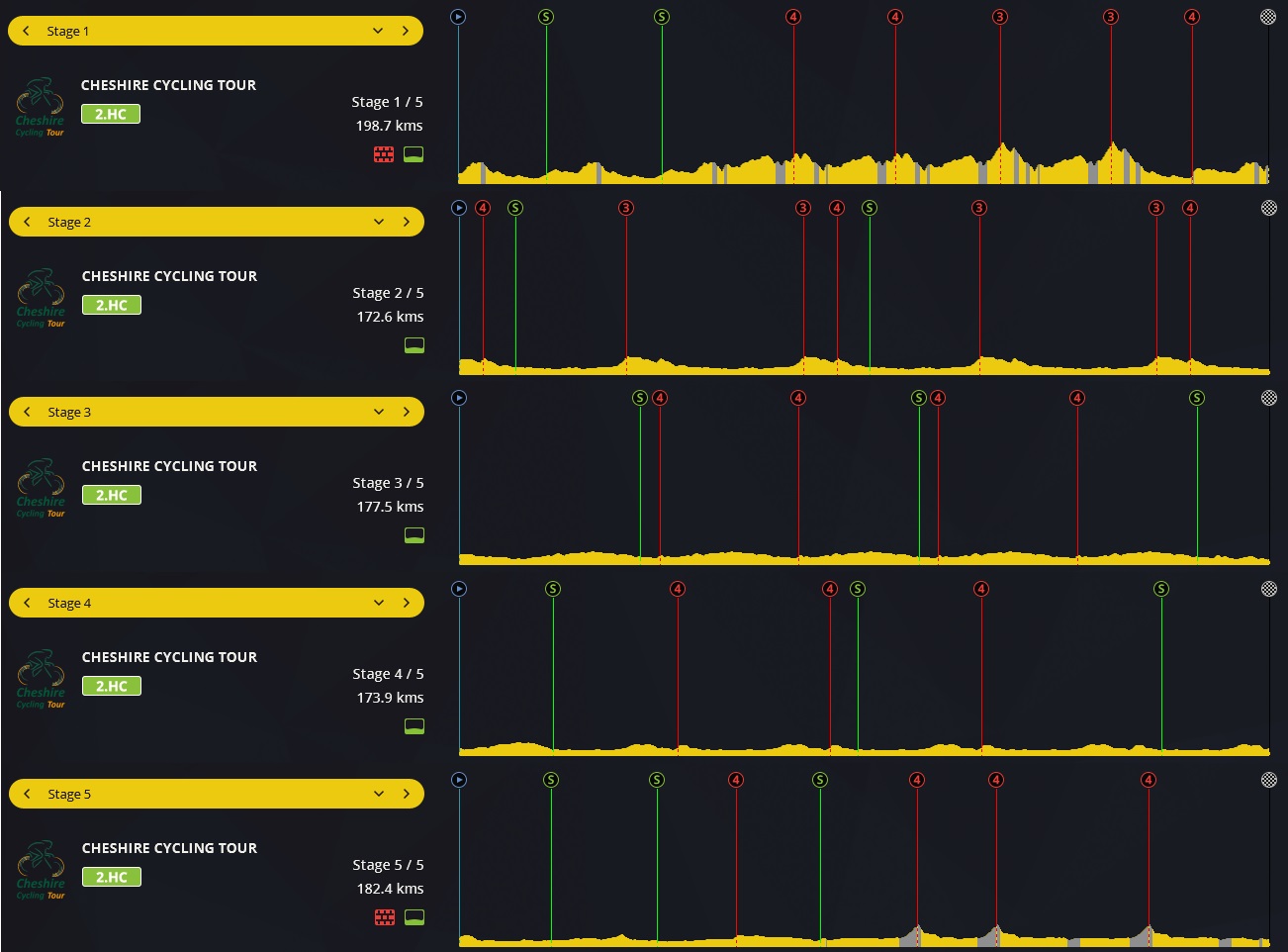Click first category 3 climb marker on Stage 1
The width and height of the screenshot is (1288, 952).
click(1000, 17)
